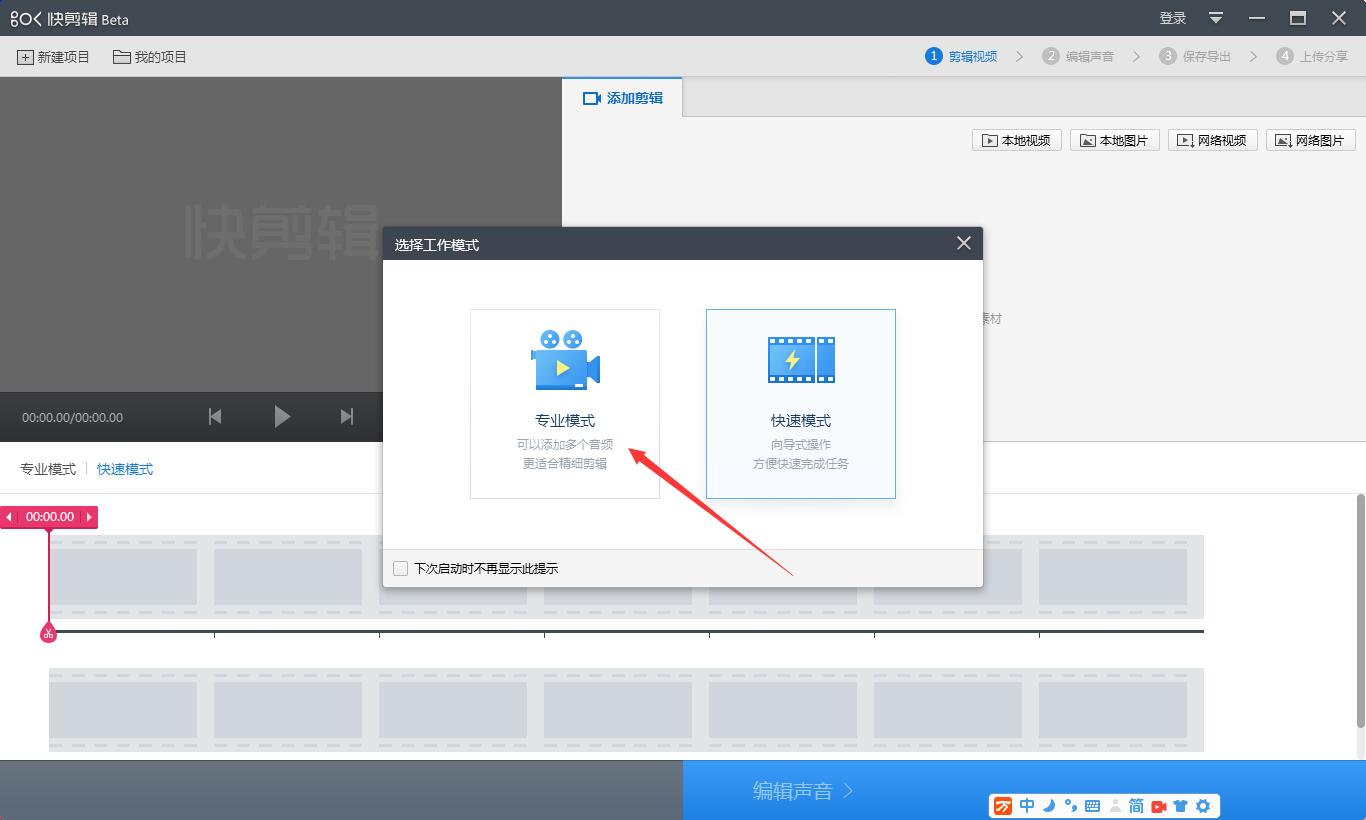Go to step 3 保存导出
The image size is (1366, 820).
click(1195, 56)
